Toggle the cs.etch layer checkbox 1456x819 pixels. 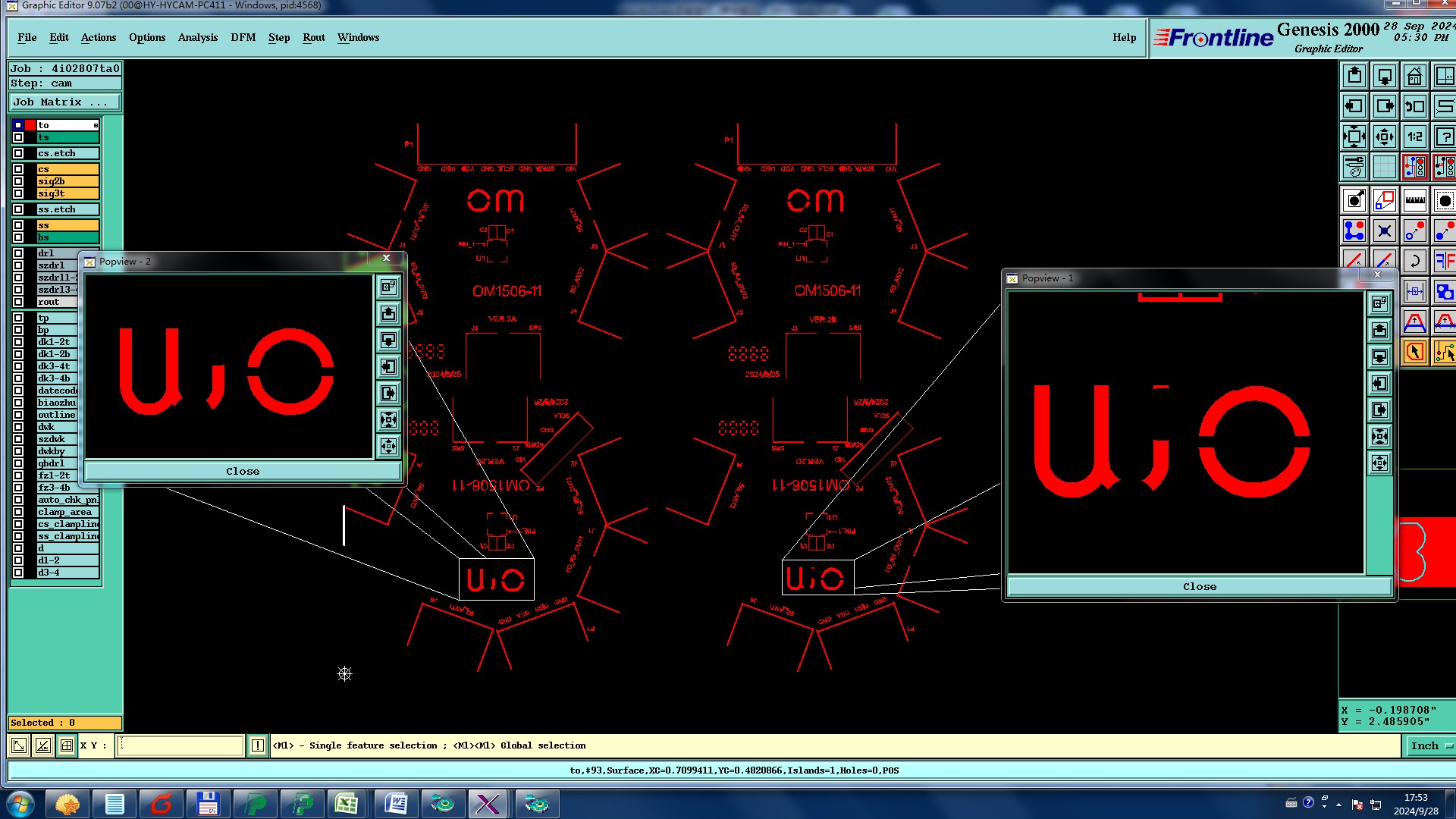[x=18, y=153]
